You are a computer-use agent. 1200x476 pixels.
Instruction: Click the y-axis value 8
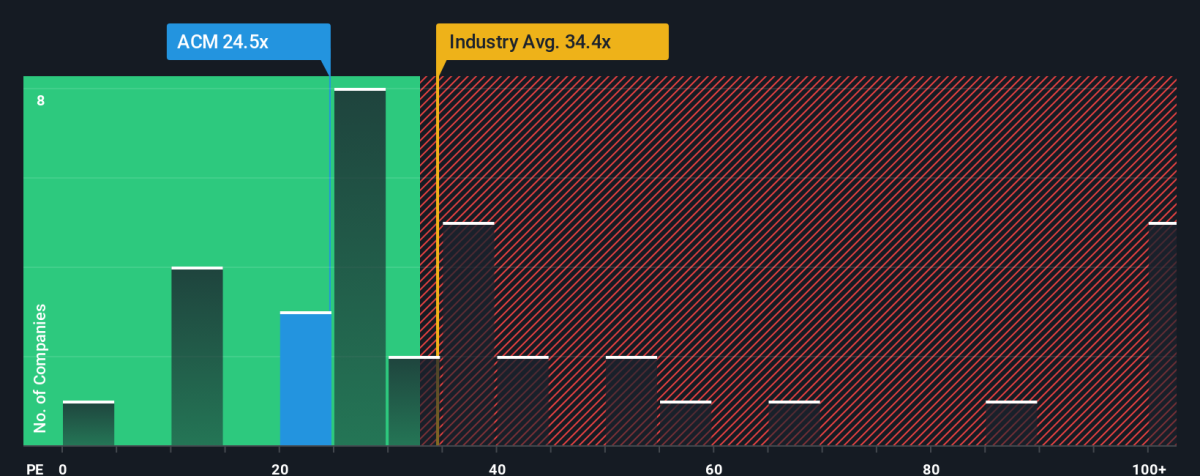point(41,100)
